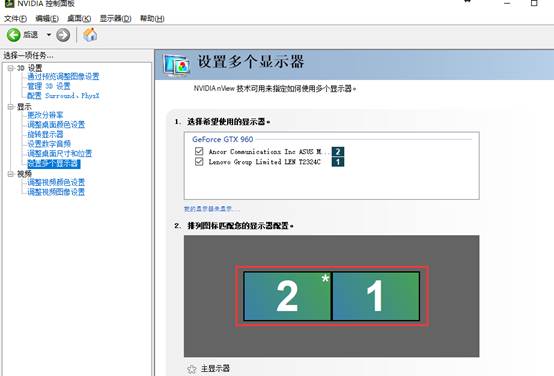The image size is (554, 376).
Task: Open the 文件(F) menu
Action: pos(15,18)
